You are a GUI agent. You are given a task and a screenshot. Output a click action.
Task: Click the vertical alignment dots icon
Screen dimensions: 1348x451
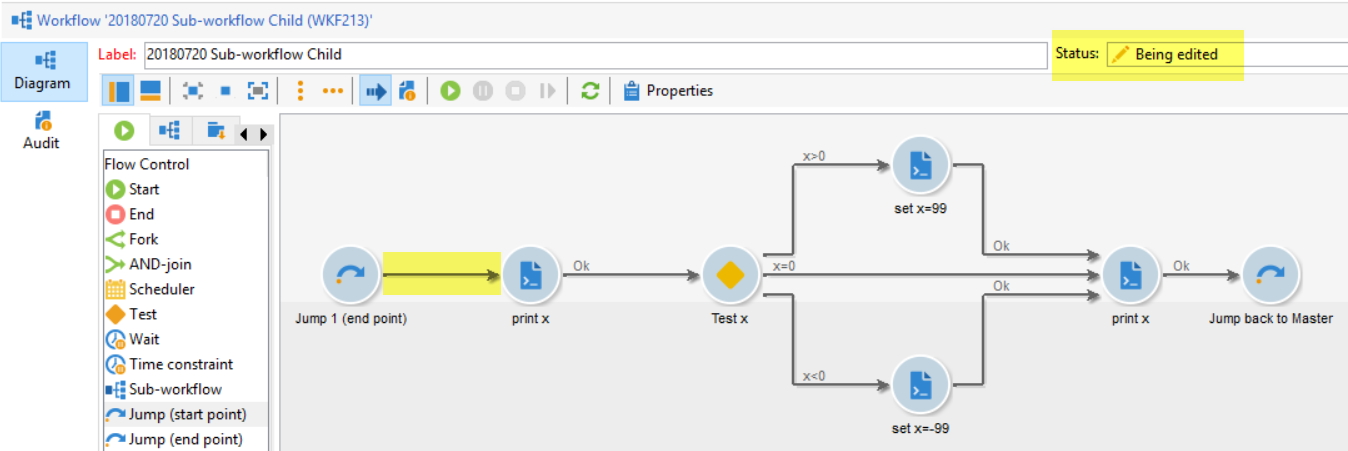[300, 91]
